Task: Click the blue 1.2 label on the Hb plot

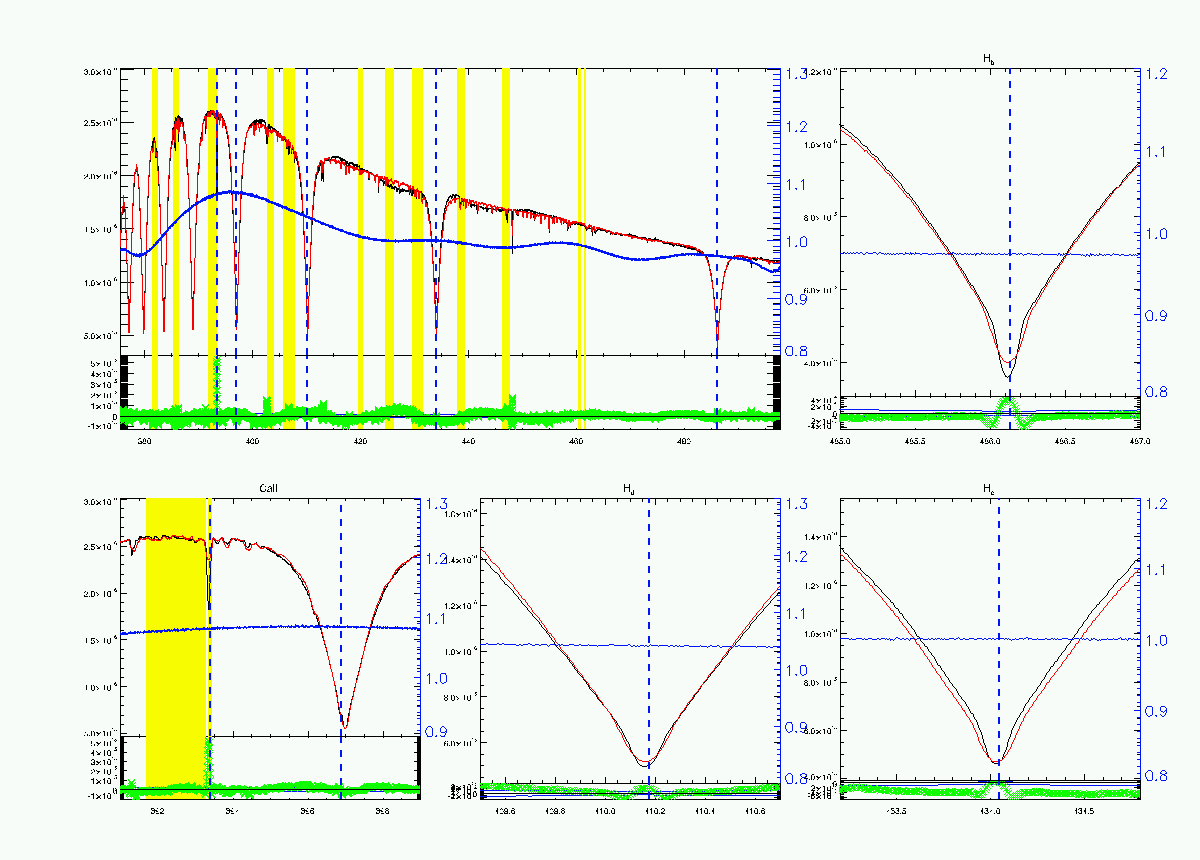Action: coord(1156,73)
